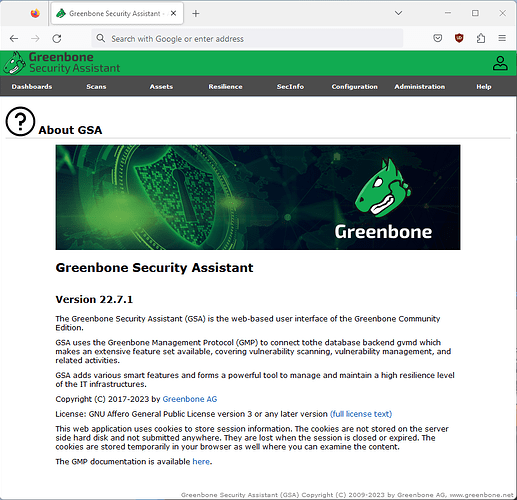Screen dimensions: 517x500
Task: Open the uBlock shield extension icon
Action: [459, 38]
